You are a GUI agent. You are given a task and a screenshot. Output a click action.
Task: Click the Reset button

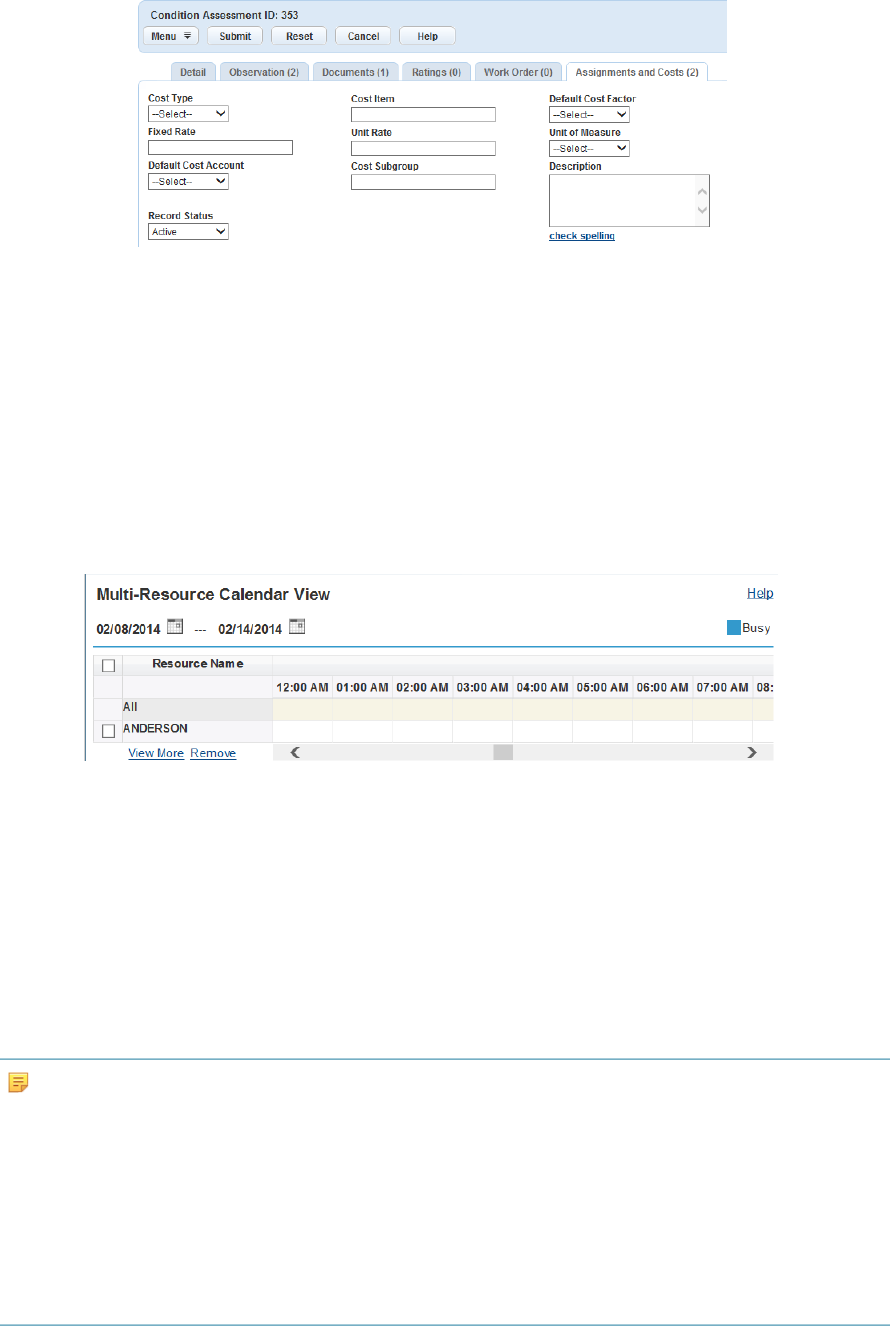coord(299,36)
